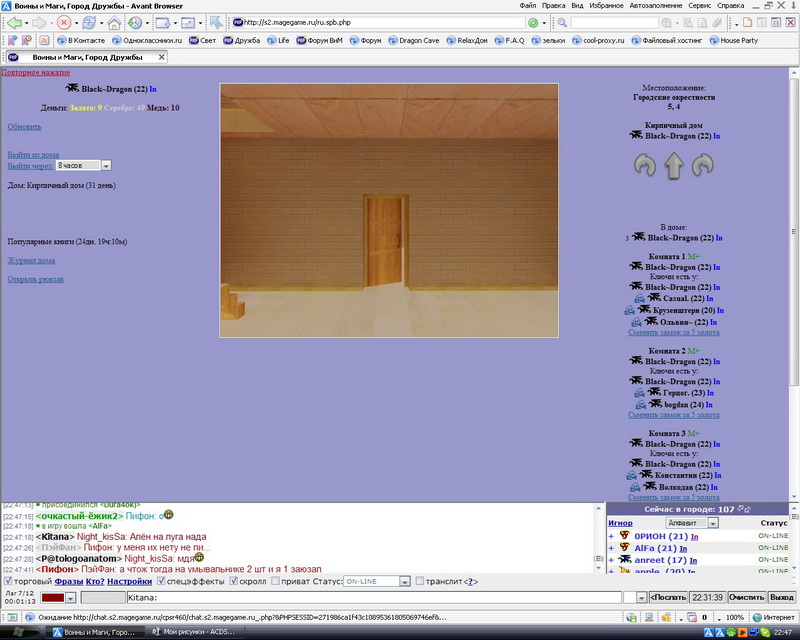
Task: Click the green Go button next to address bar
Action: click(x=533, y=23)
